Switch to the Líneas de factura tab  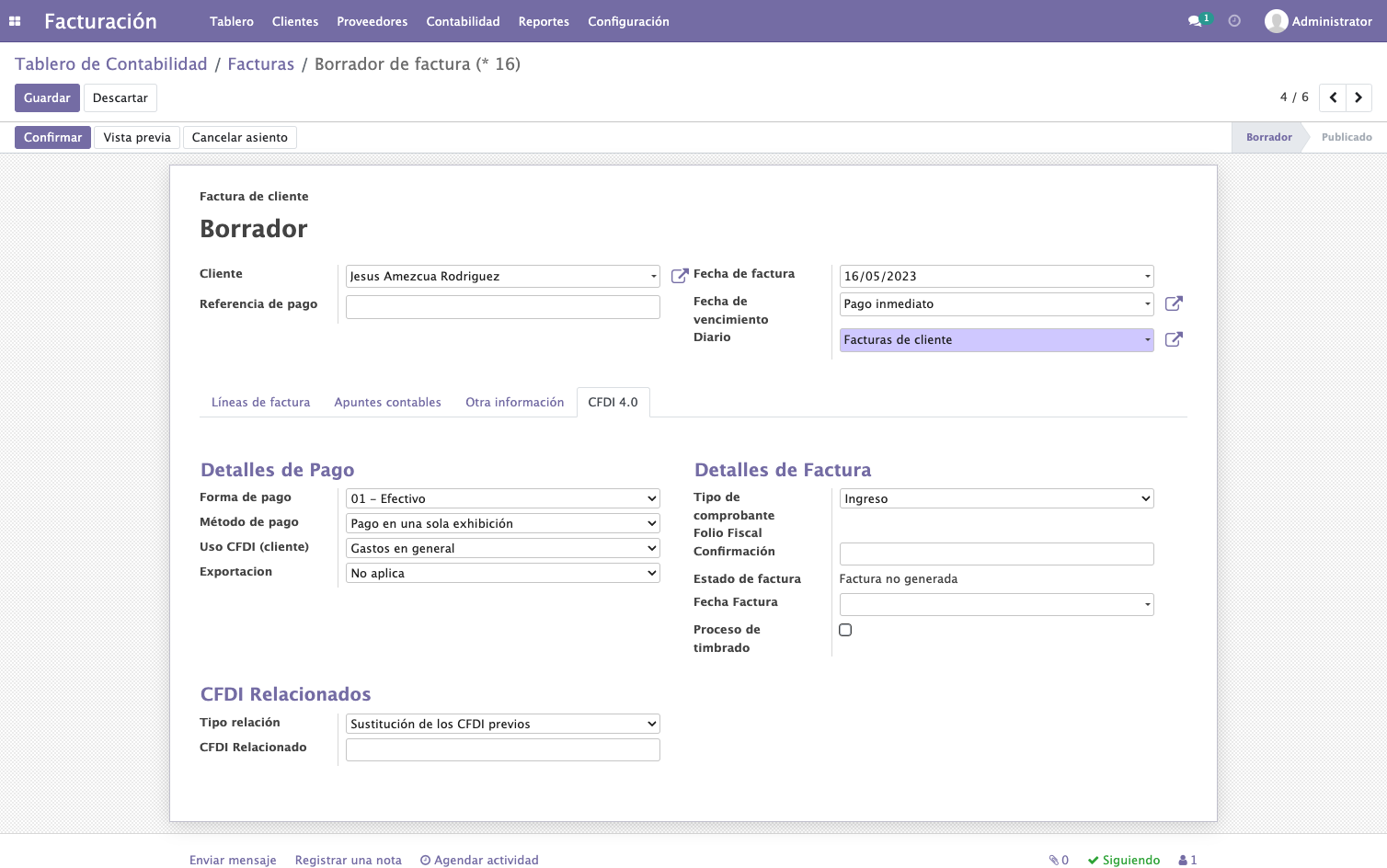(x=260, y=402)
